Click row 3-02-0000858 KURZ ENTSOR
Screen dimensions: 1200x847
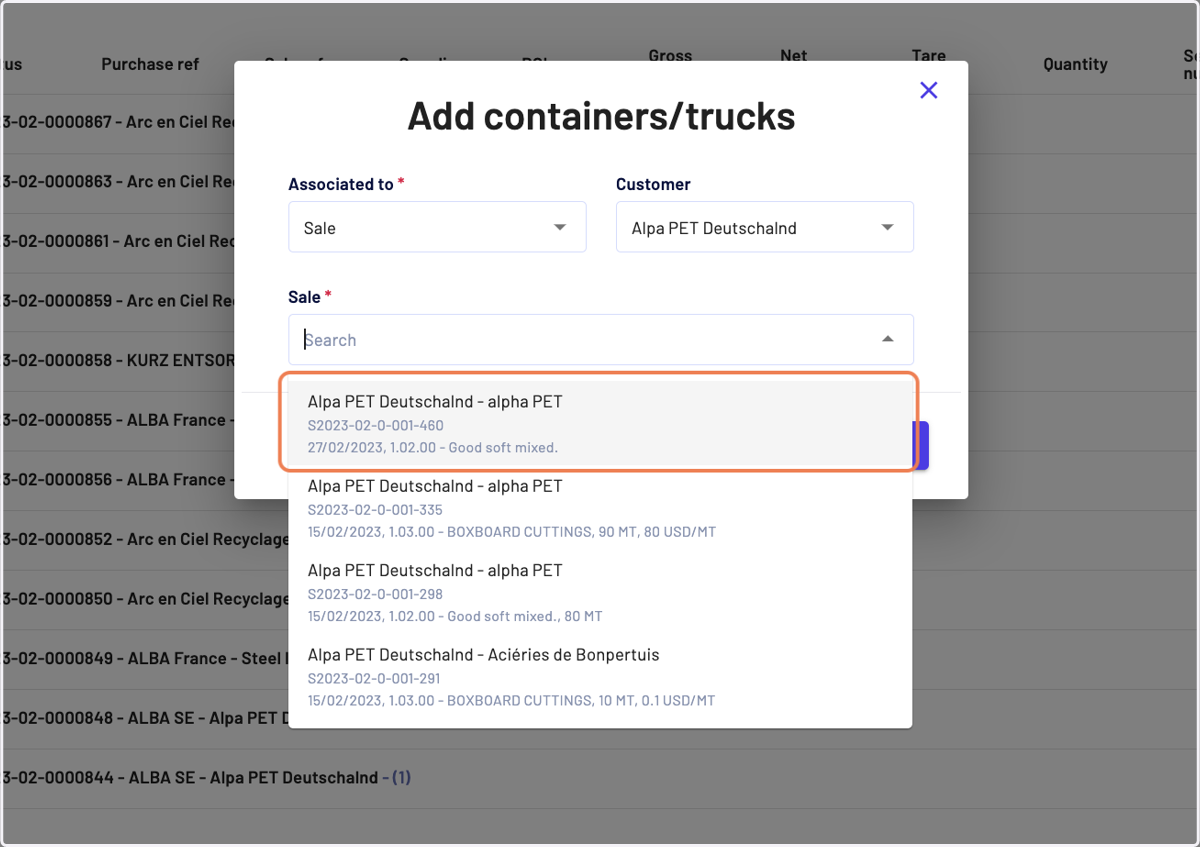pyautogui.click(x=119, y=361)
